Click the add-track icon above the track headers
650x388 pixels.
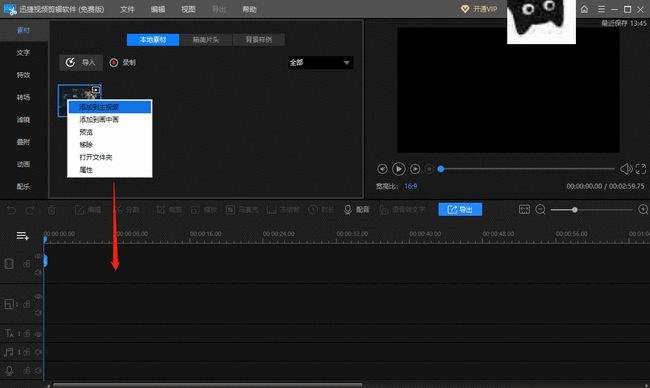click(x=22, y=236)
